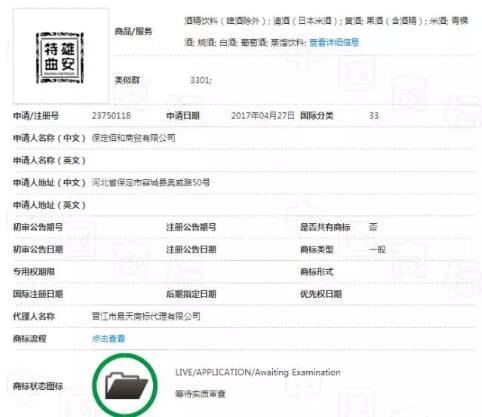This screenshot has width=482, height=417.
Task: Click the 注册公告日期 label
Action: click(191, 250)
